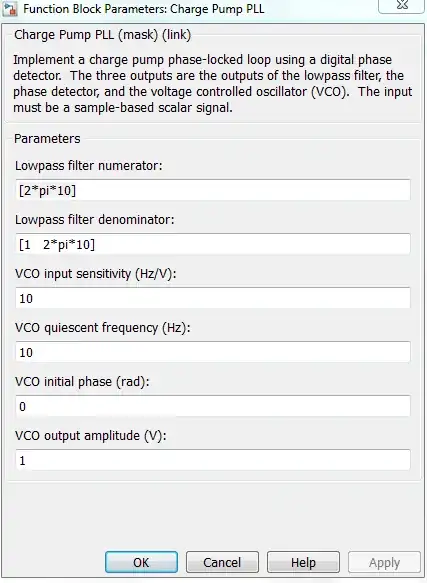Click the 'VCO input sensitivity (Hz/V):' label

click(96, 274)
